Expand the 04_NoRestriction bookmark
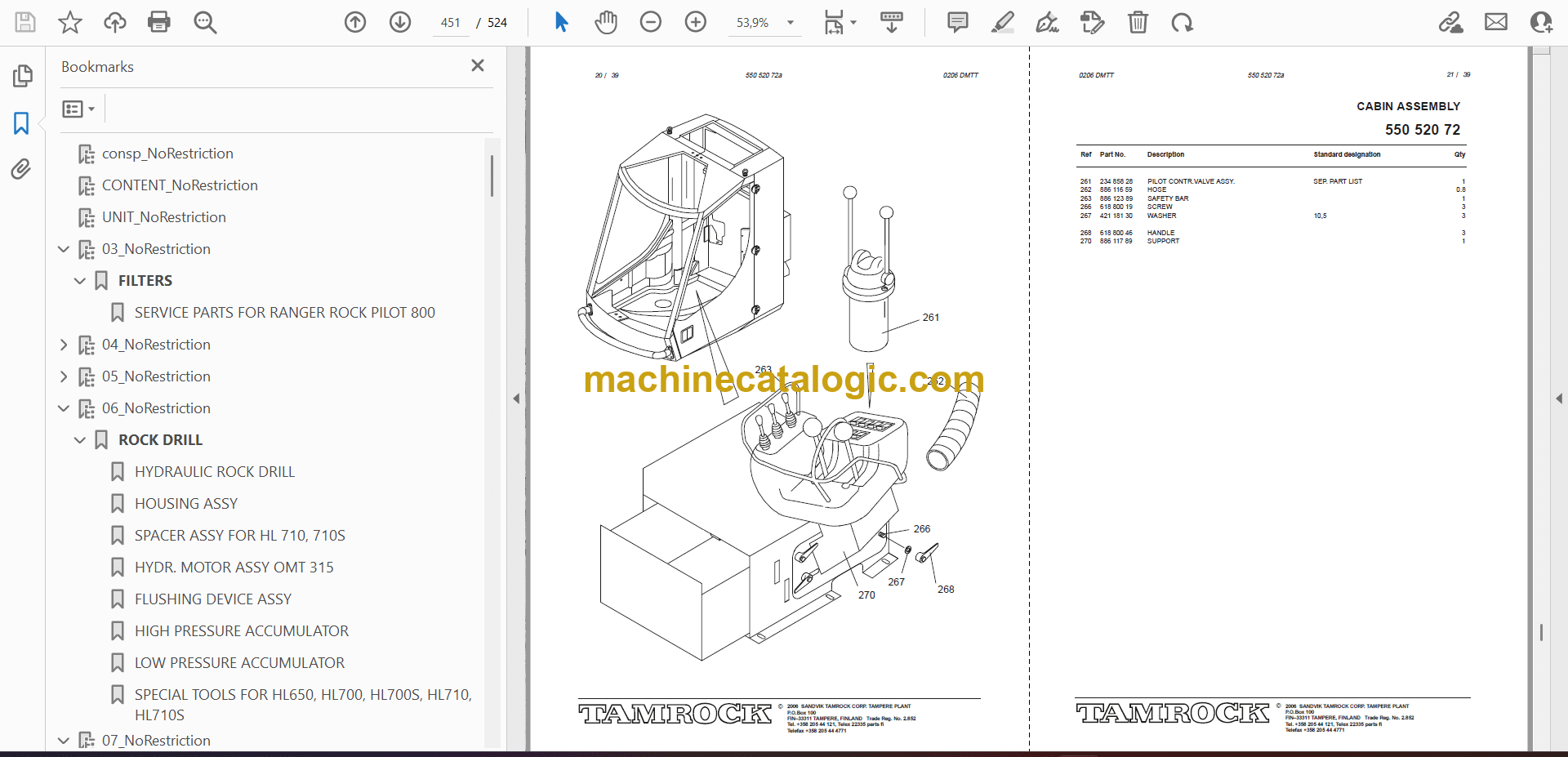This screenshot has height=757, width=1568. 64,345
